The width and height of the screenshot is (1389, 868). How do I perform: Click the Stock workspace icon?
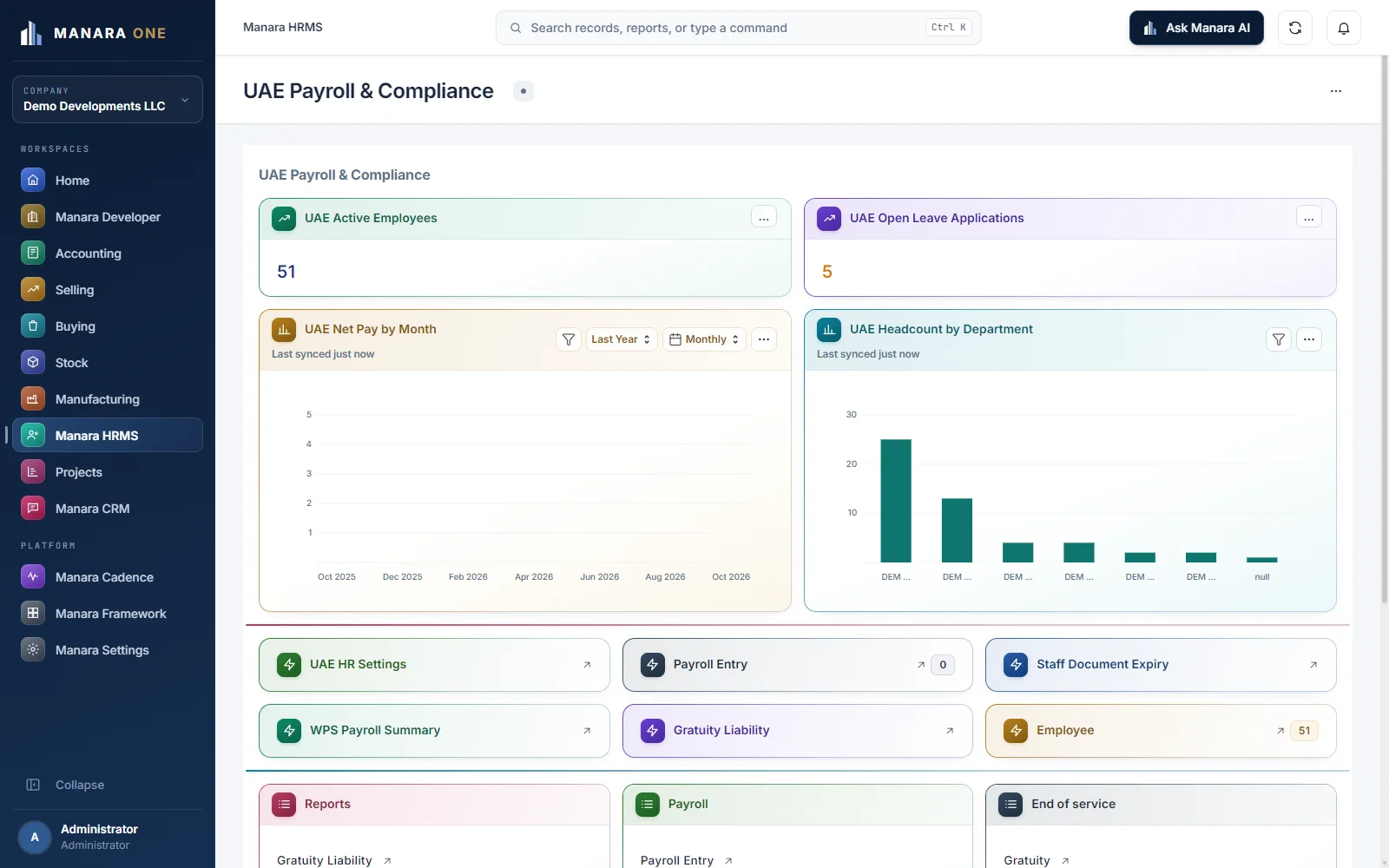(33, 363)
